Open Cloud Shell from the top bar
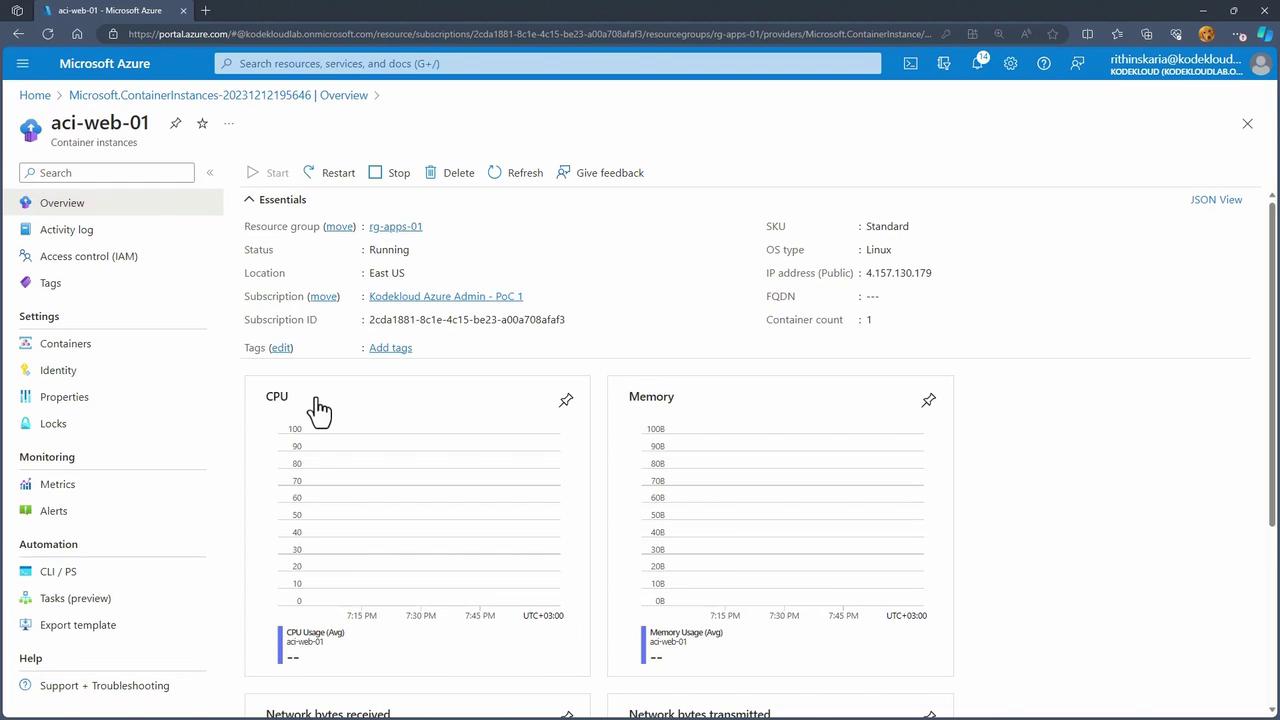 click(910, 63)
